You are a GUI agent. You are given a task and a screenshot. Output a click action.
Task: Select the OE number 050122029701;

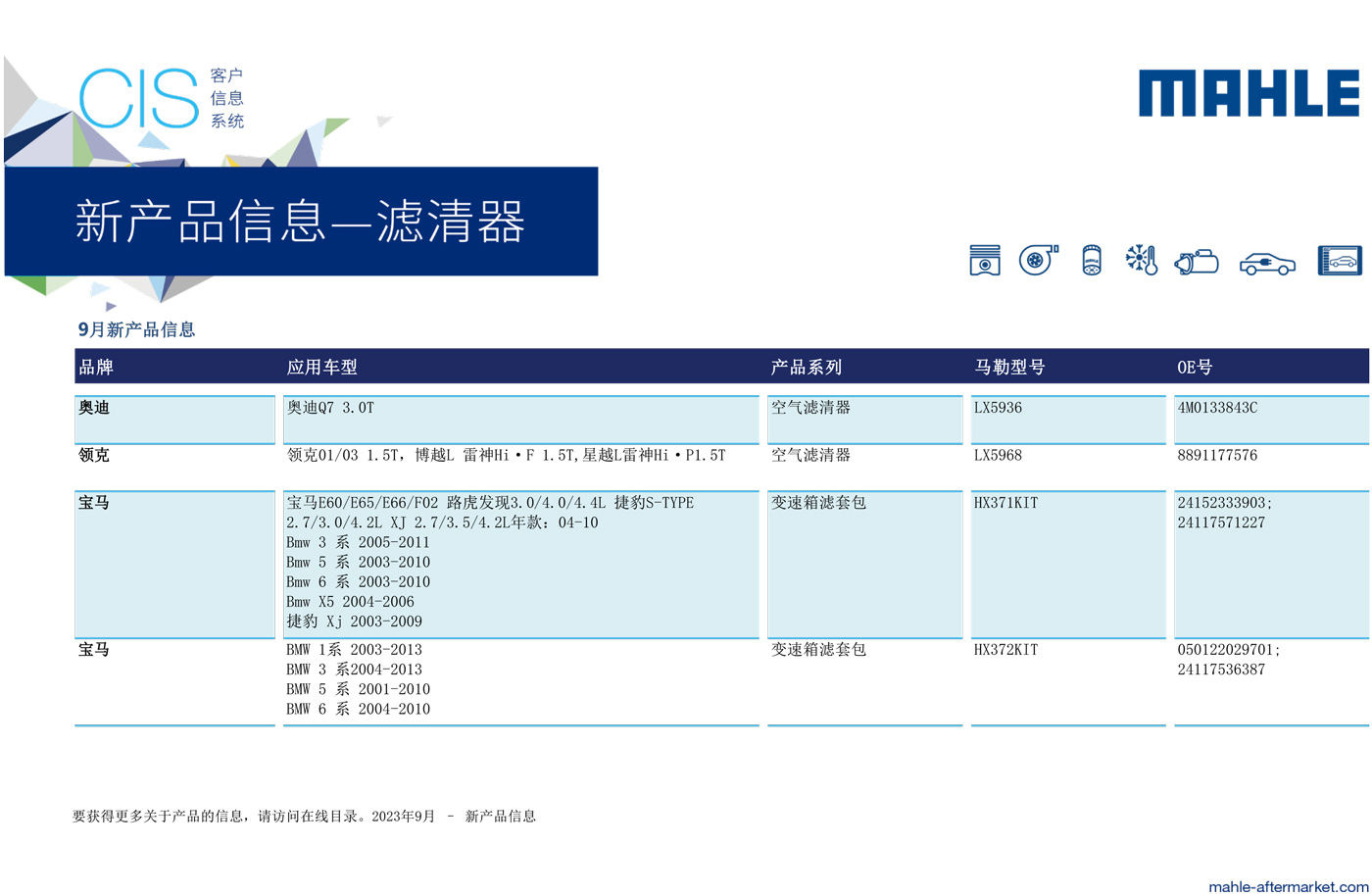1229,650
